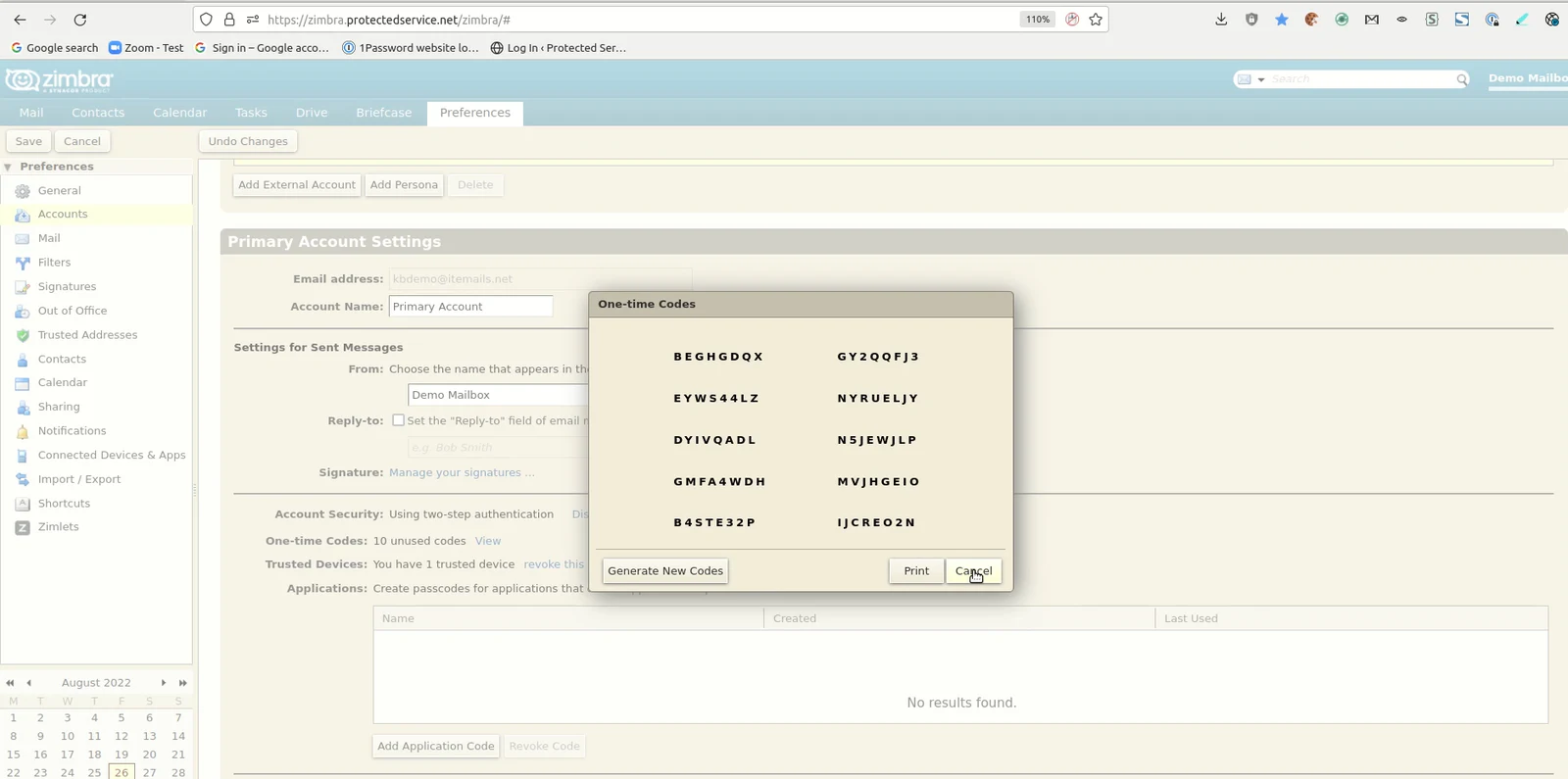This screenshot has width=1568, height=779.
Task: Sort by the Created column header
Action: [x=959, y=618]
